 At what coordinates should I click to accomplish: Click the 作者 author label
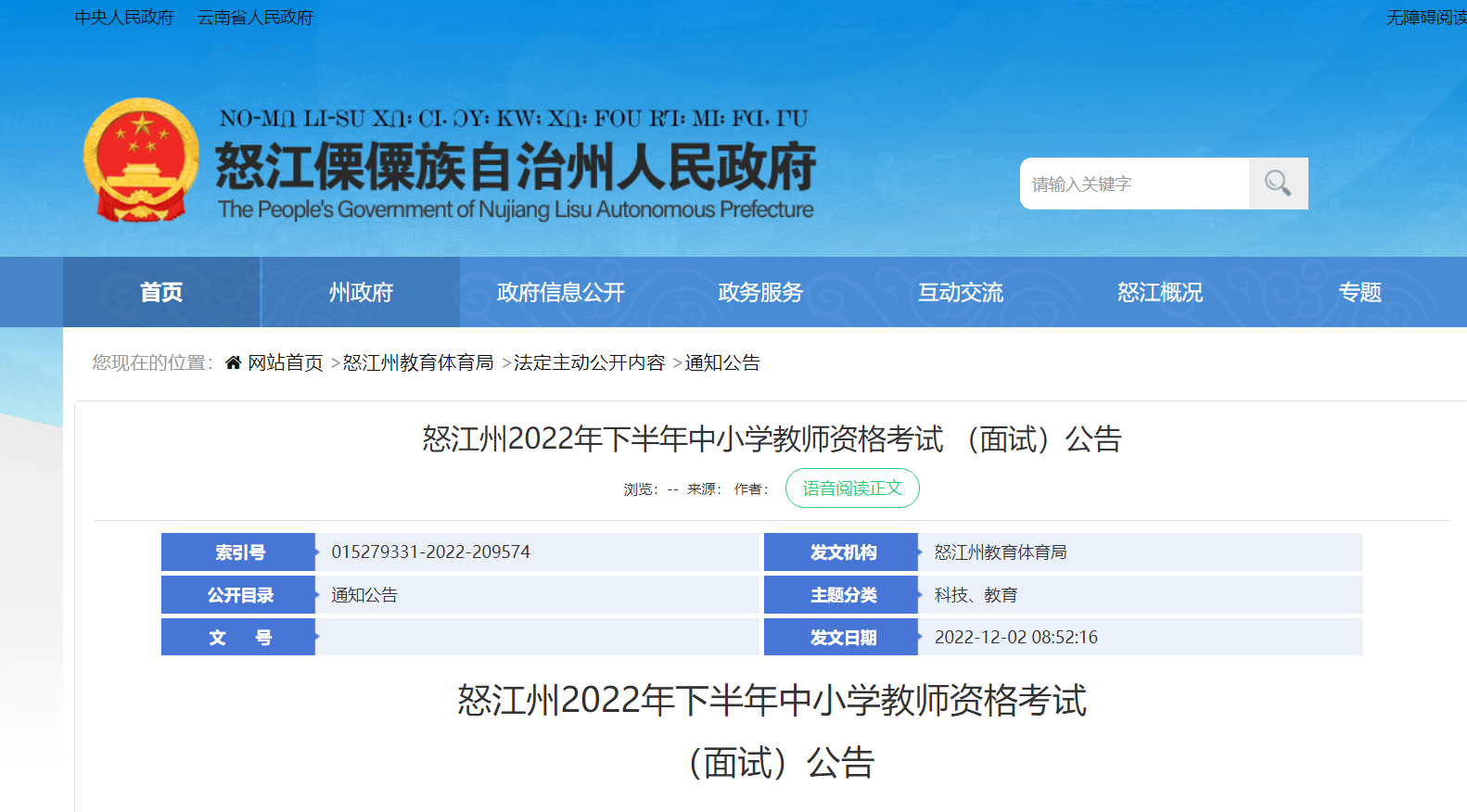click(x=751, y=488)
